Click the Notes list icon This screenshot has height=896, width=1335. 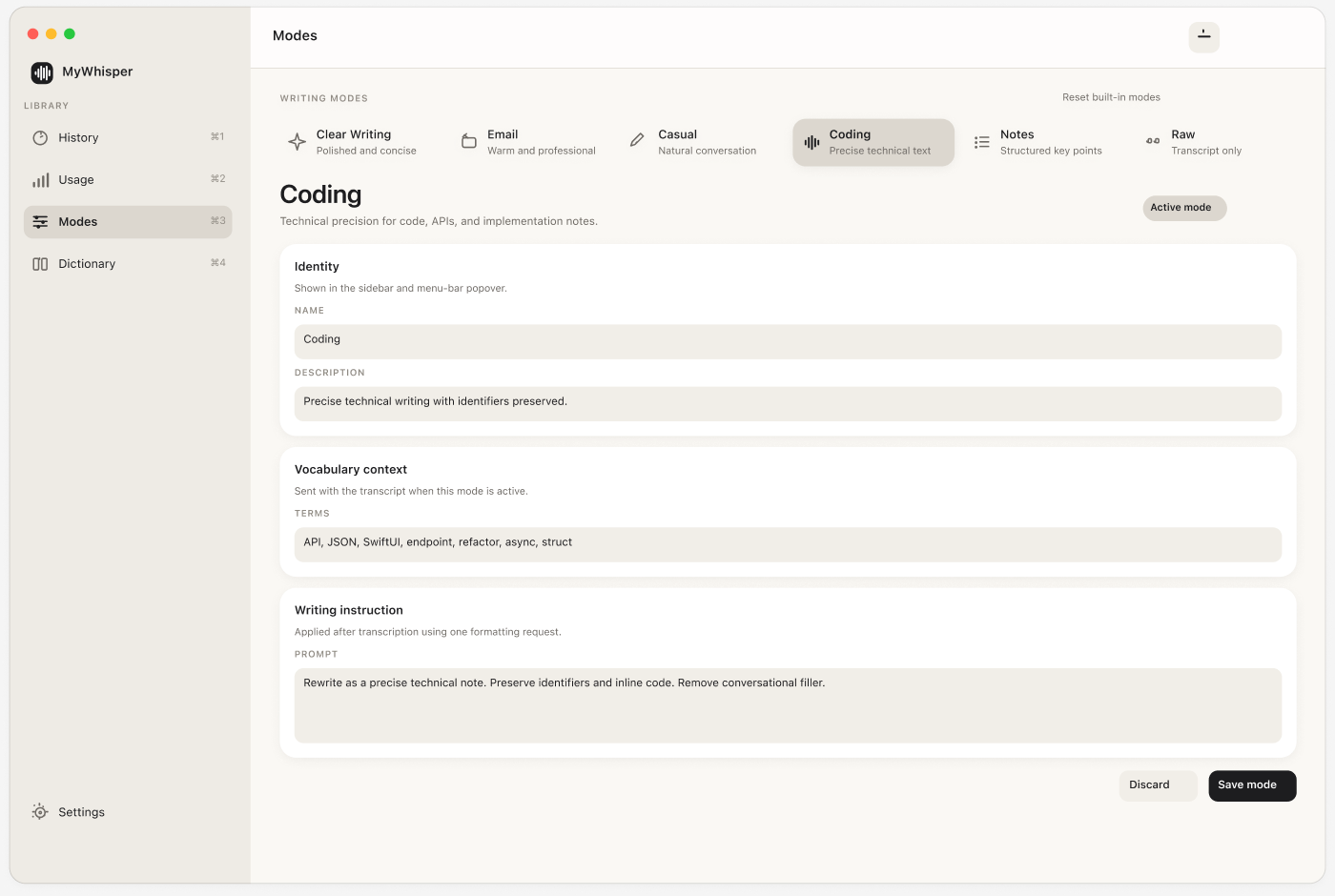click(x=981, y=142)
